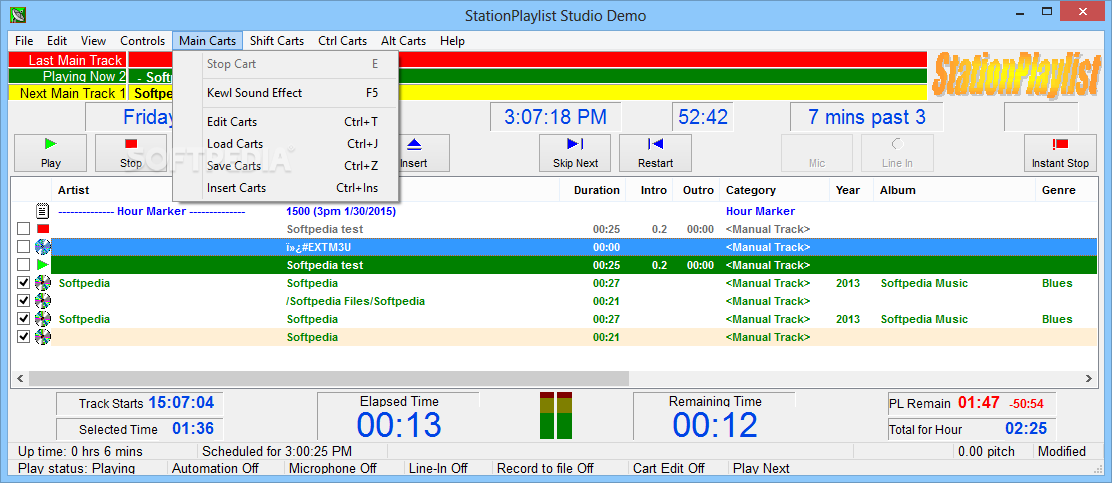1112x483 pixels.
Task: Click the Mic button
Action: (817, 153)
